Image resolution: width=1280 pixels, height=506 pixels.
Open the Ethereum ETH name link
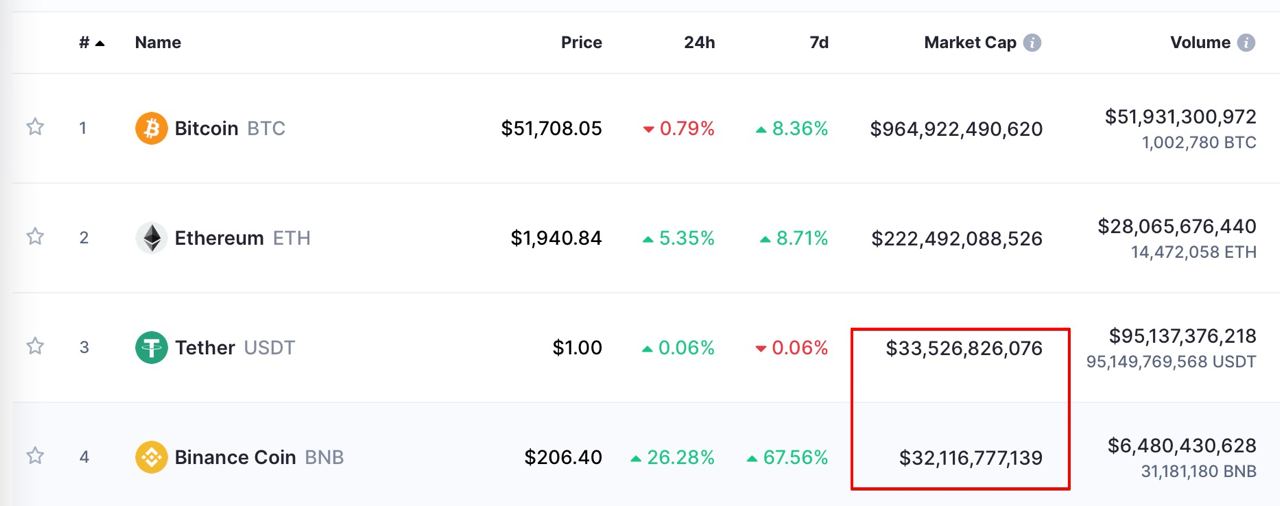click(x=243, y=238)
